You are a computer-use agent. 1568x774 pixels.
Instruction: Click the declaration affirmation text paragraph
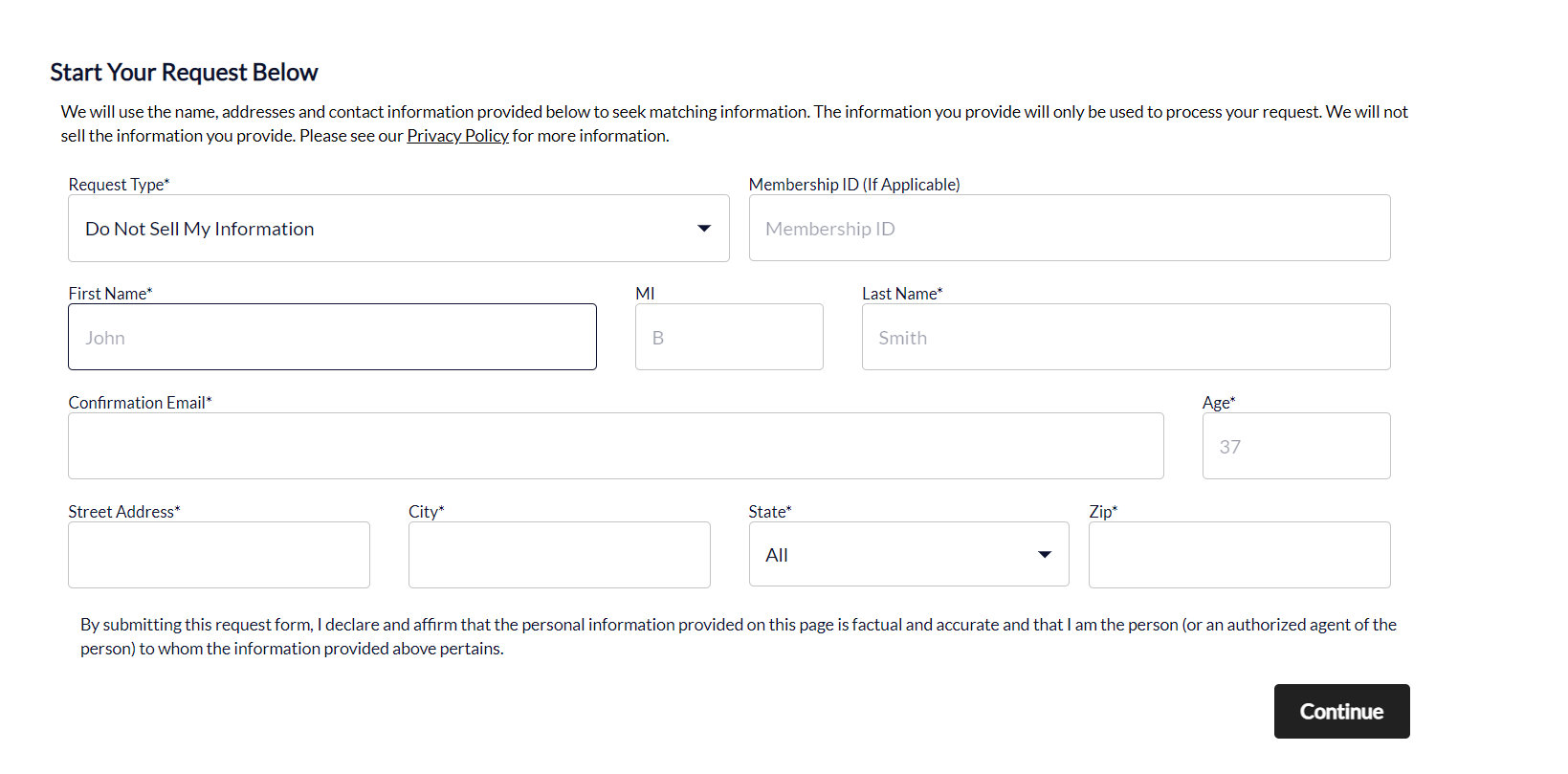tap(737, 635)
